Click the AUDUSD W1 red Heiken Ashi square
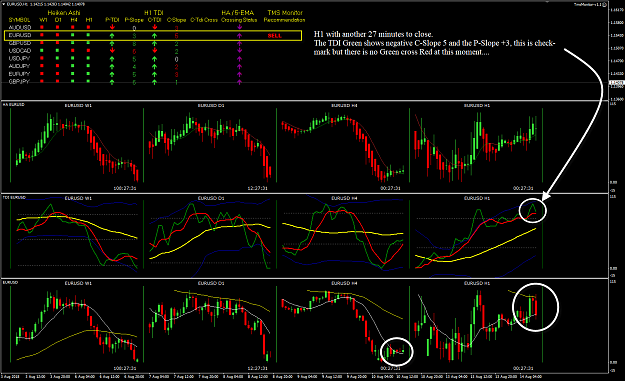625x381 pixels. point(42,27)
